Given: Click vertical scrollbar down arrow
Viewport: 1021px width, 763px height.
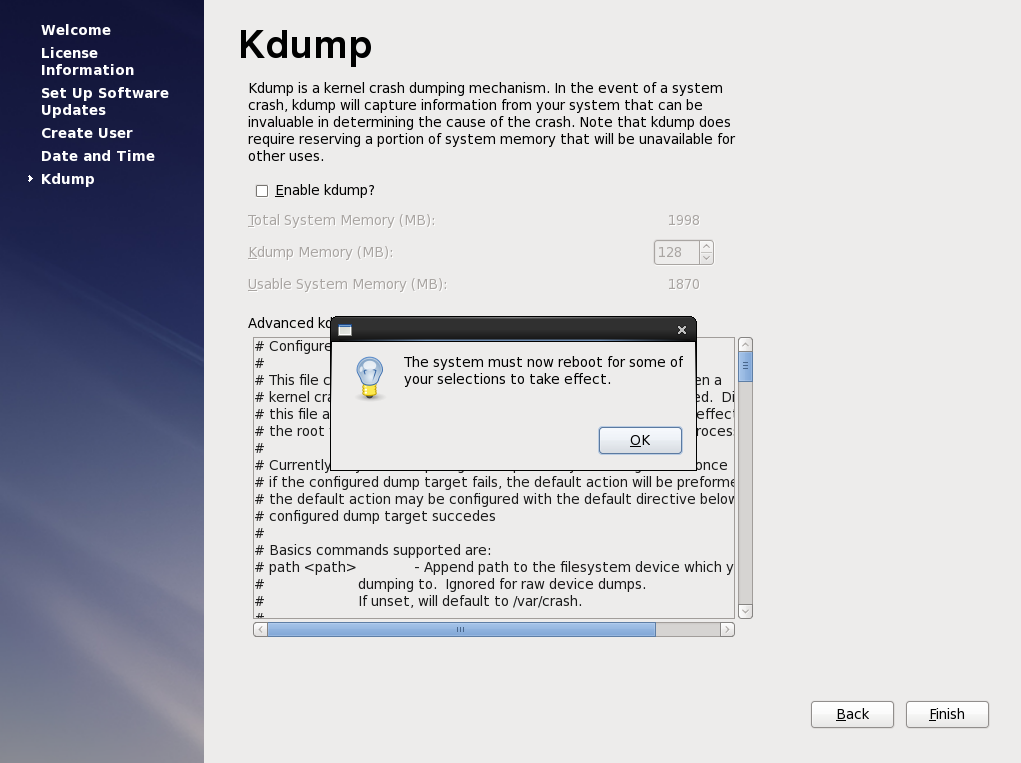Looking at the screenshot, I should [746, 611].
